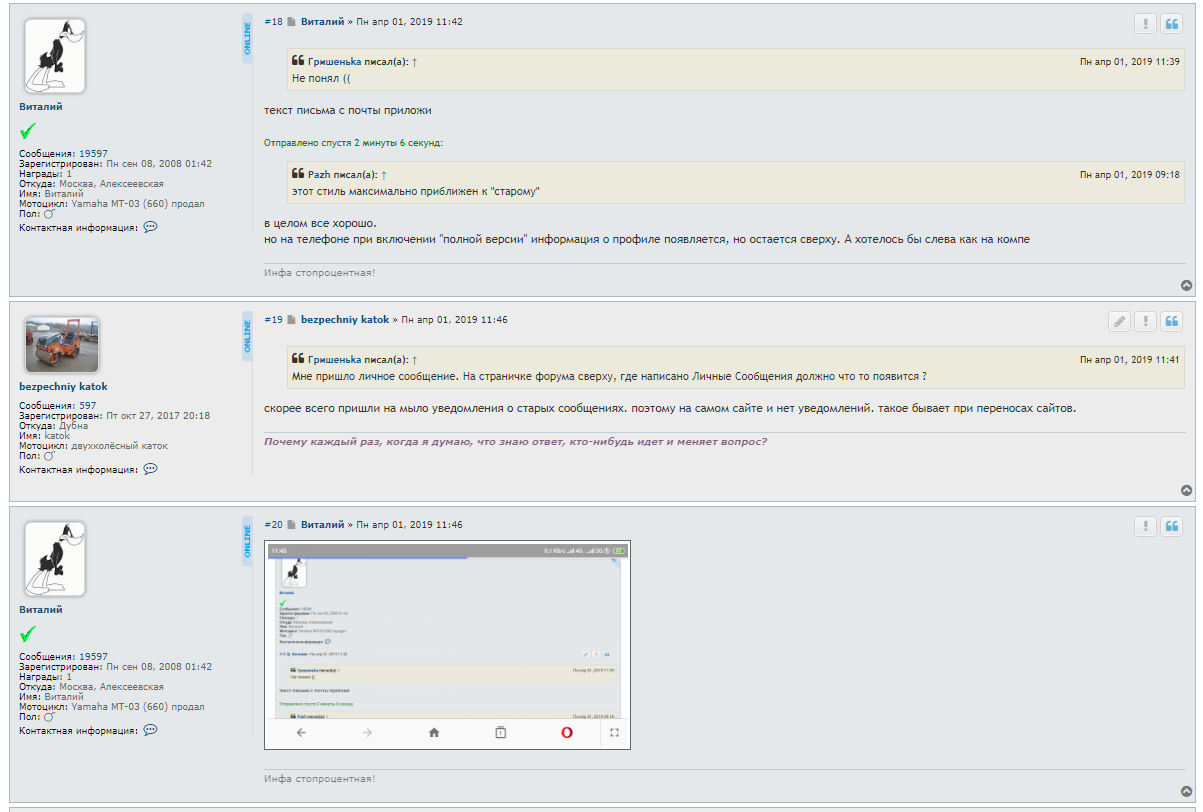Jump to top using arrow in post #18
The height and width of the screenshot is (812, 1203).
coord(1186,285)
